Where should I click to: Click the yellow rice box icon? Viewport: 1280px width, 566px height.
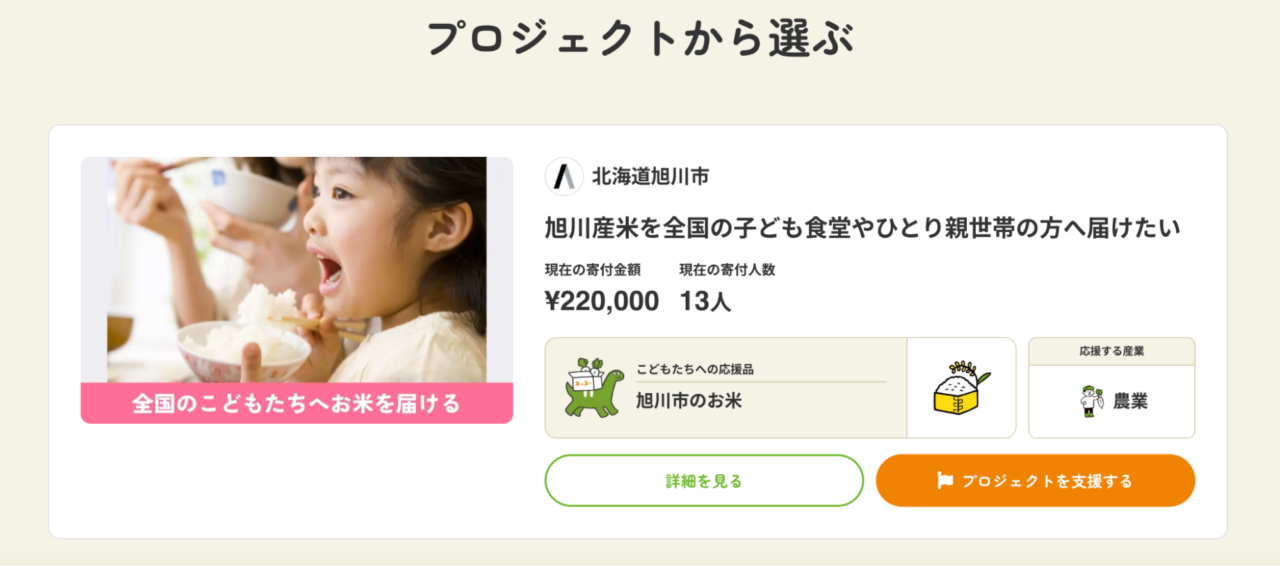click(960, 387)
